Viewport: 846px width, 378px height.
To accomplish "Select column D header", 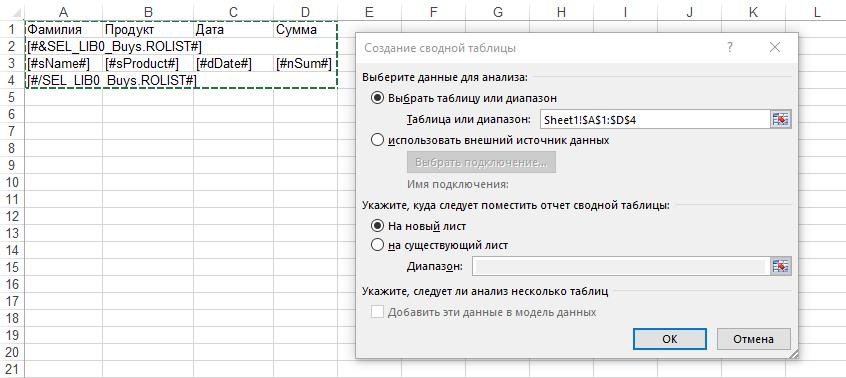I will click(x=305, y=11).
